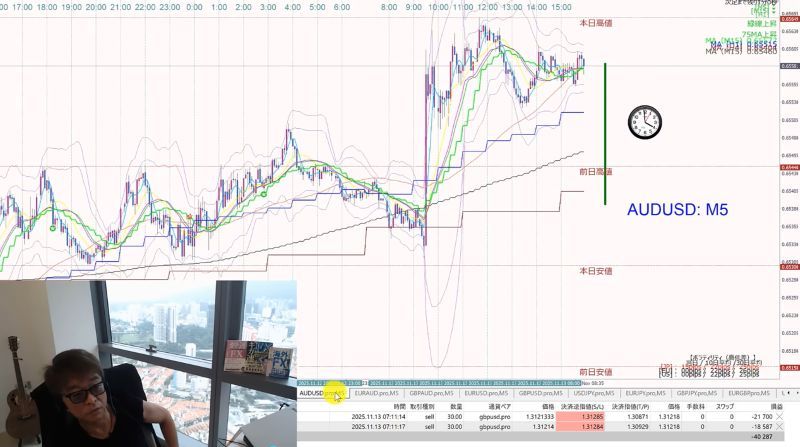
Task: Click the analog clock icon on chart
Action: click(x=644, y=122)
